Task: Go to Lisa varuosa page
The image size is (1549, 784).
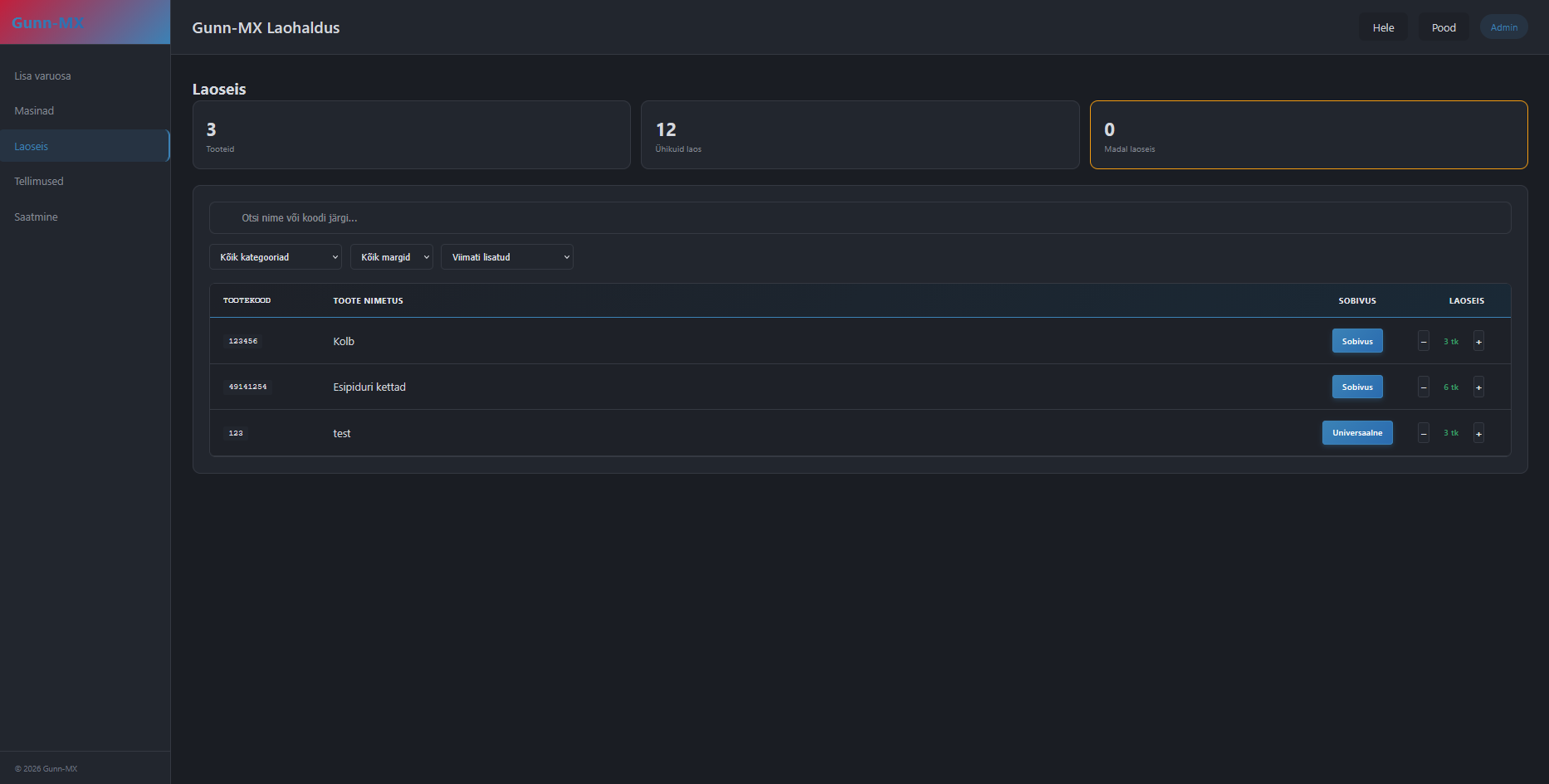Action: 42,75
